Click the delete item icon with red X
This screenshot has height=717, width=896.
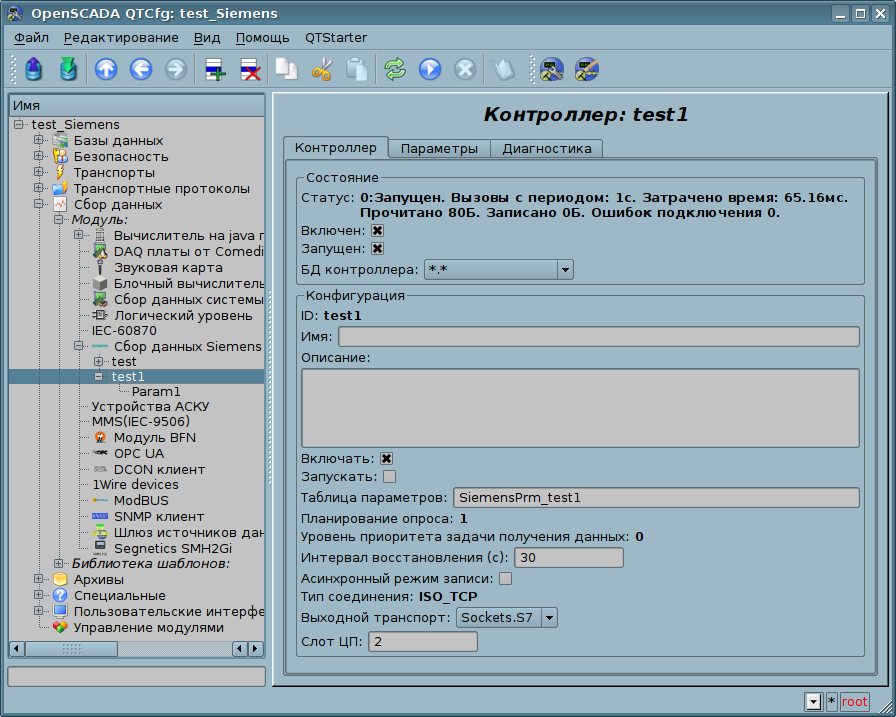(x=250, y=69)
